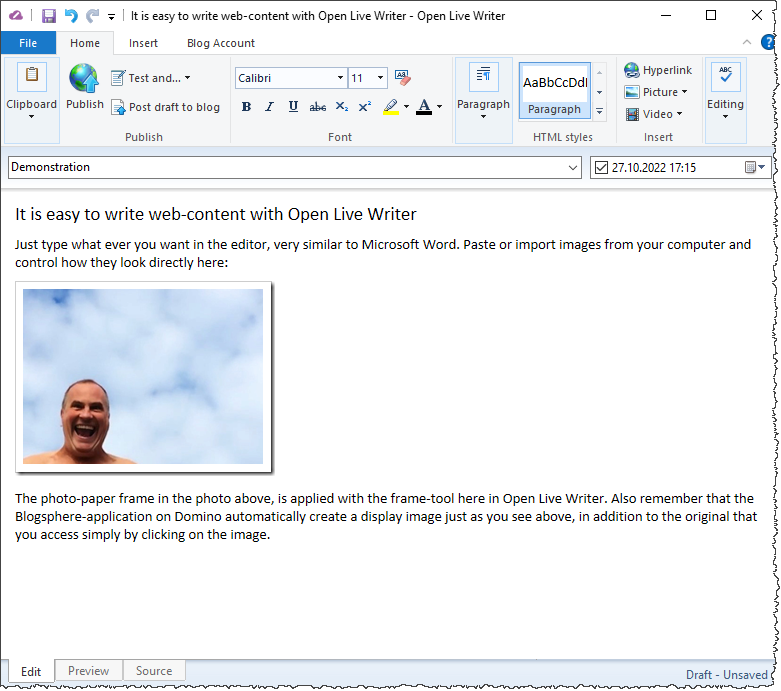Click the Clipboard paste icon
Screen dimensions: 781x691
click(32, 76)
